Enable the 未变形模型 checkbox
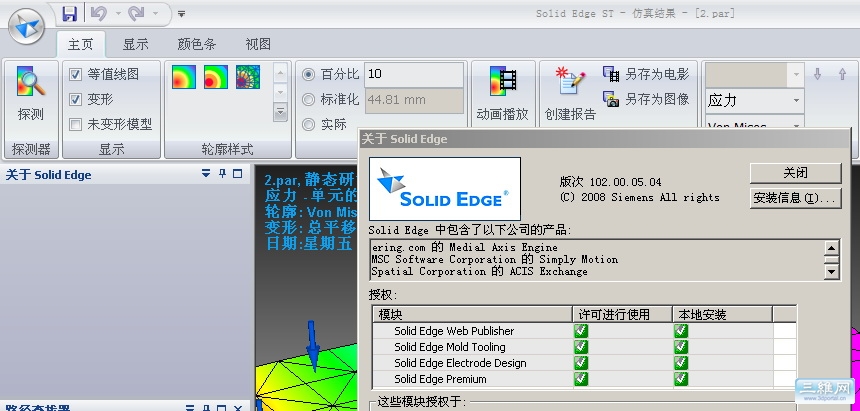 click(76, 125)
